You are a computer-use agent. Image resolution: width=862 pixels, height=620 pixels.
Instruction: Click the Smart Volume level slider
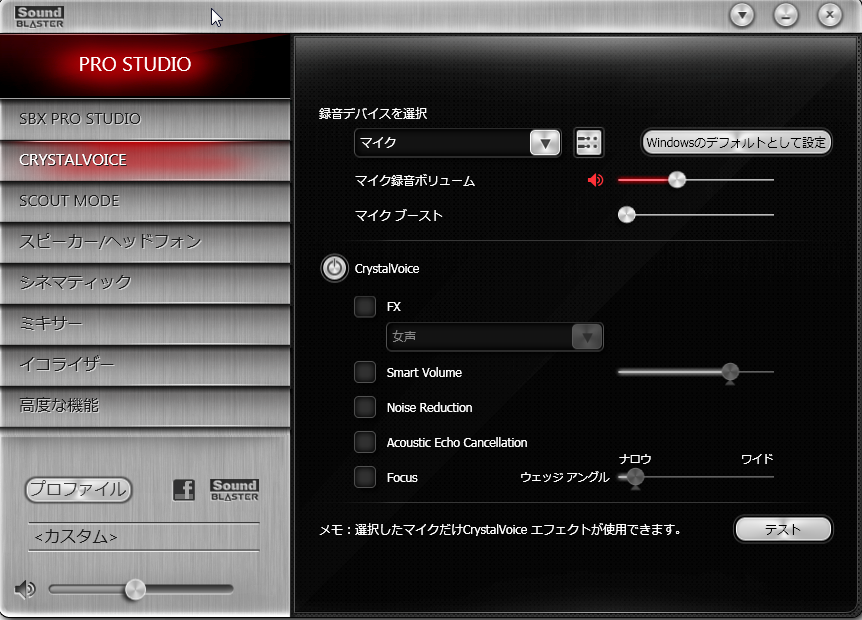[x=695, y=373]
